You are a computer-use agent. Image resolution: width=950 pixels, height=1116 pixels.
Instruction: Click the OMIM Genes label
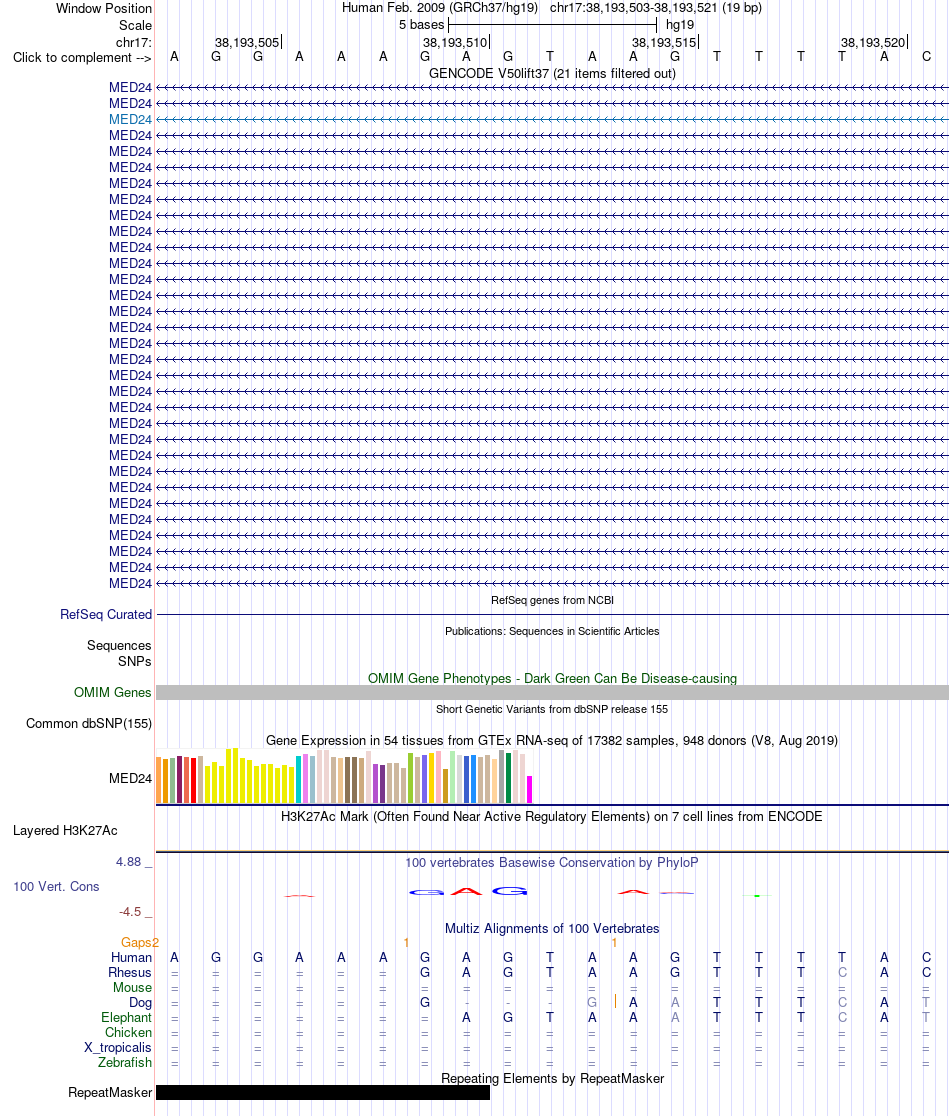coord(112,693)
